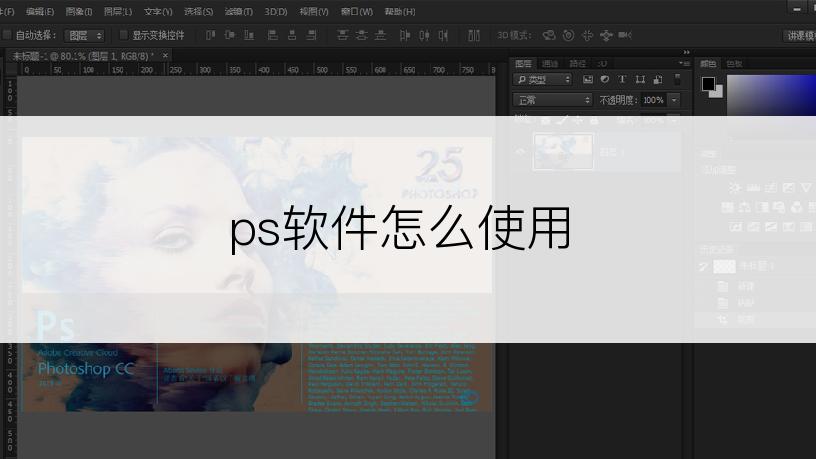The width and height of the screenshot is (816, 459).
Task: Click the pixel layer filter icon
Action: coord(588,79)
